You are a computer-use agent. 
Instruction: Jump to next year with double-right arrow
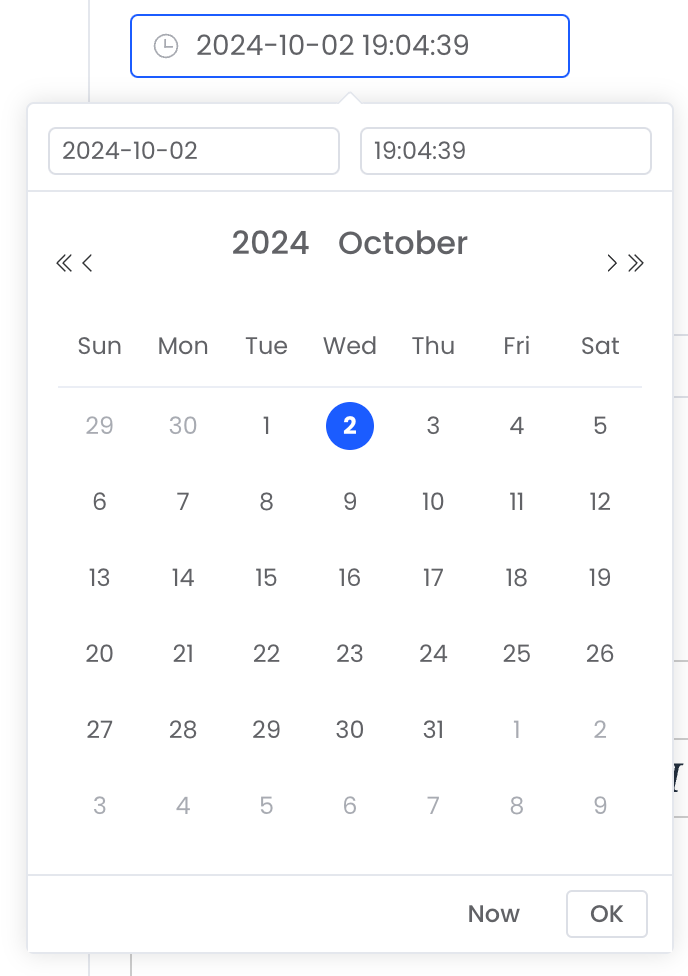636,263
